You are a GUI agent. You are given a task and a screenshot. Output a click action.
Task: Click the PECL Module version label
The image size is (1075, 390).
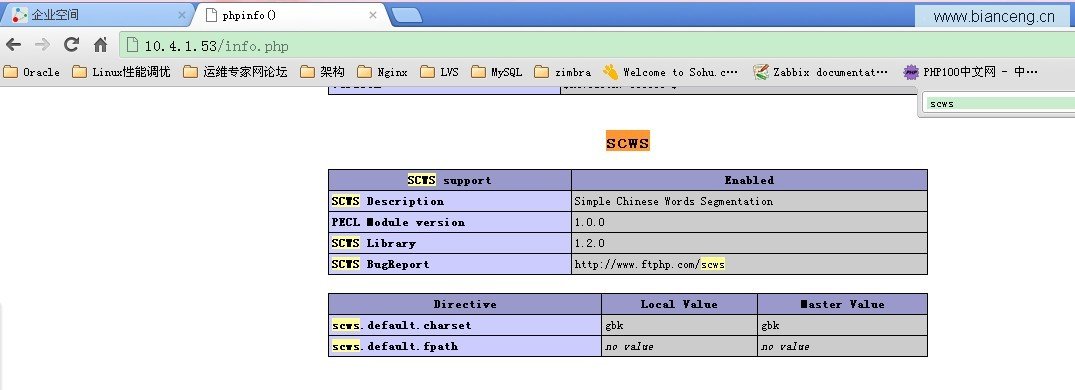point(398,222)
